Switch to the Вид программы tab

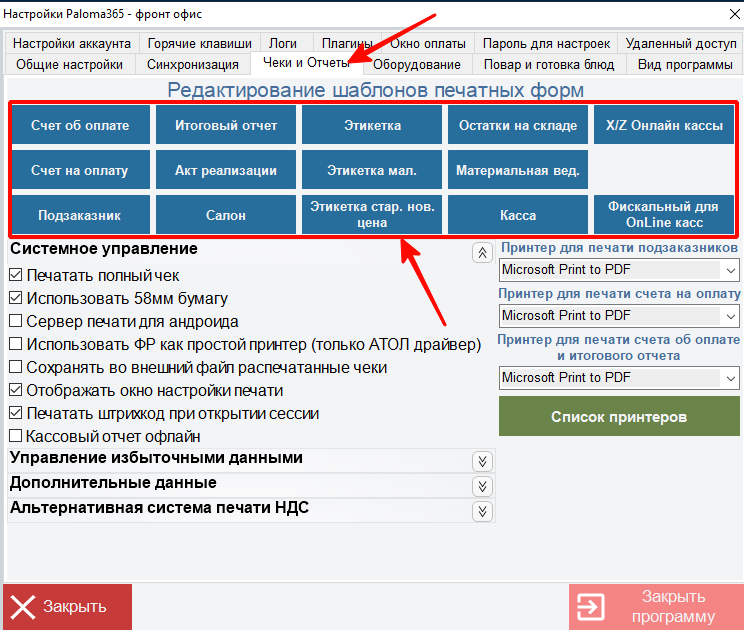click(x=685, y=64)
